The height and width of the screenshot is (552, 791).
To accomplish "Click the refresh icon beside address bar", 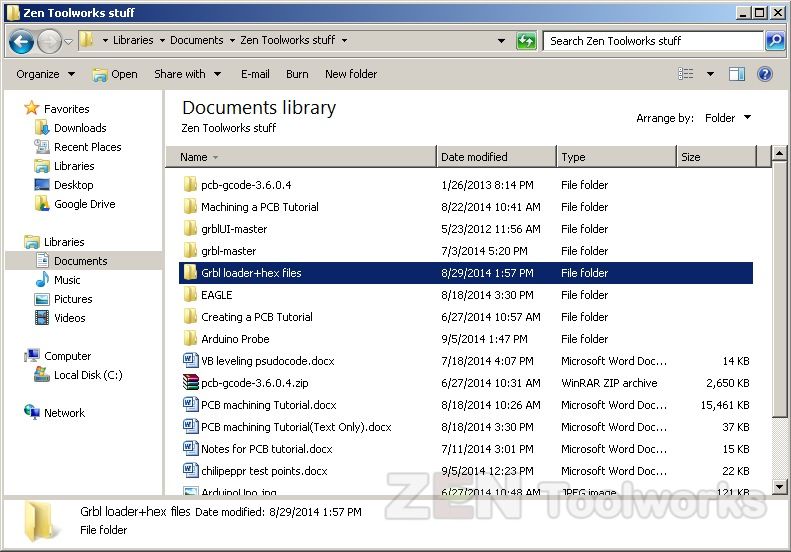I will [x=526, y=41].
